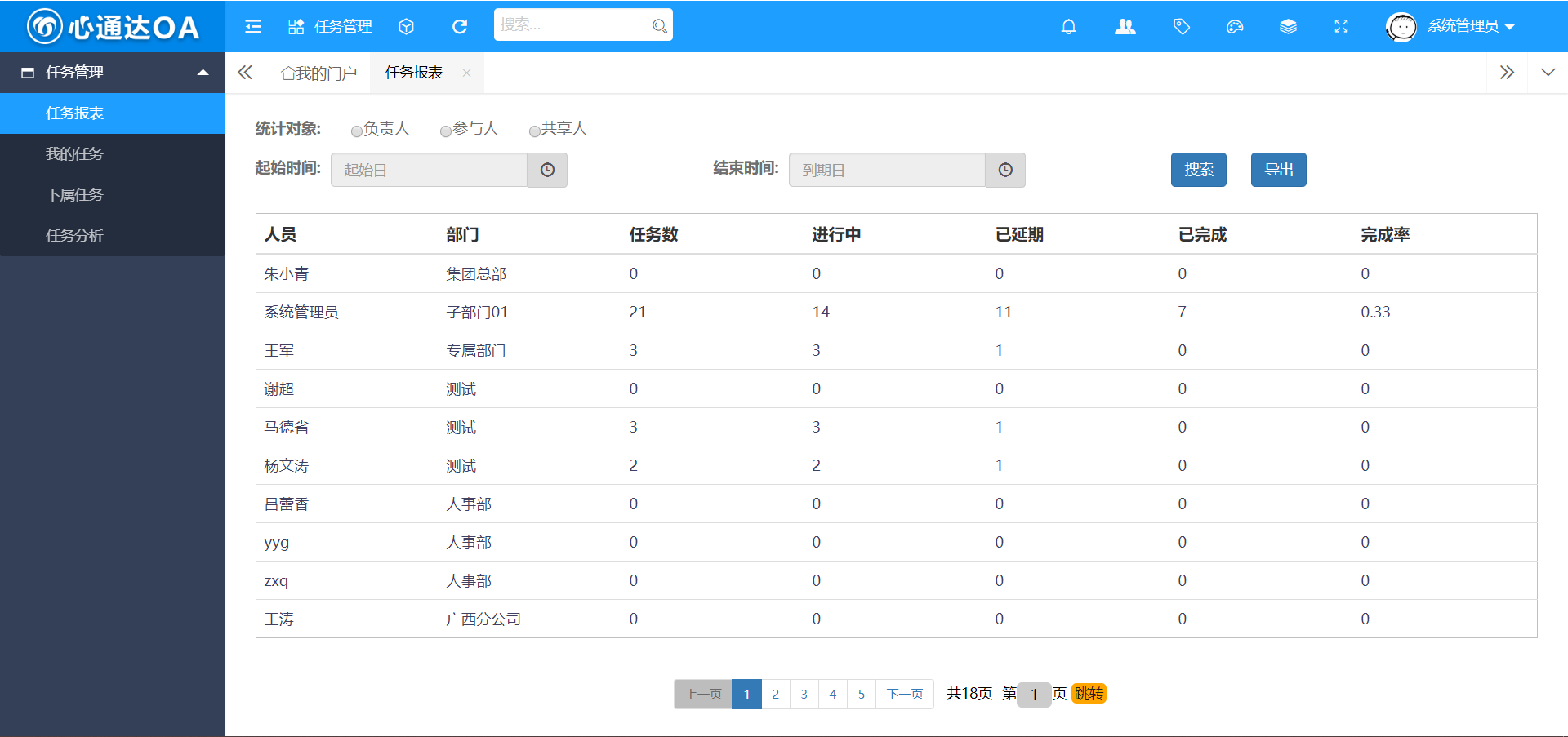
Task: Open the 系统管理员 user dropdown
Action: pos(1472,26)
